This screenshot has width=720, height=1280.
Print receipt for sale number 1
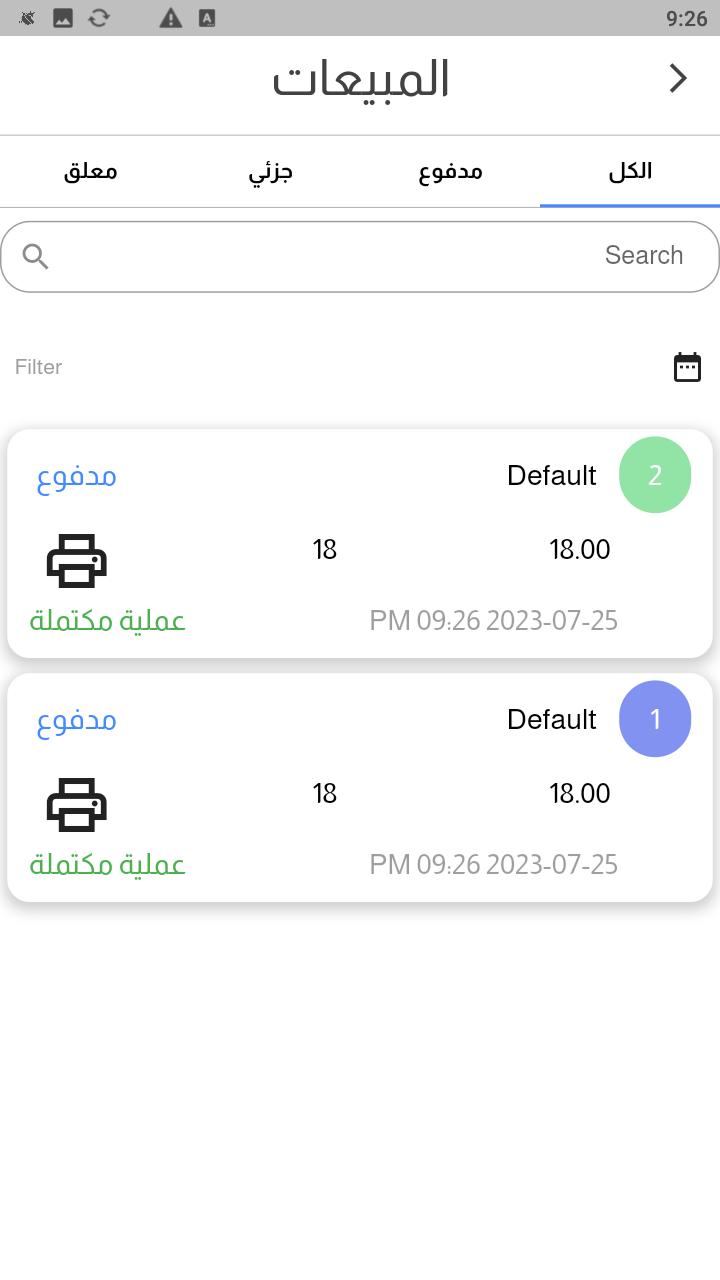[77, 804]
